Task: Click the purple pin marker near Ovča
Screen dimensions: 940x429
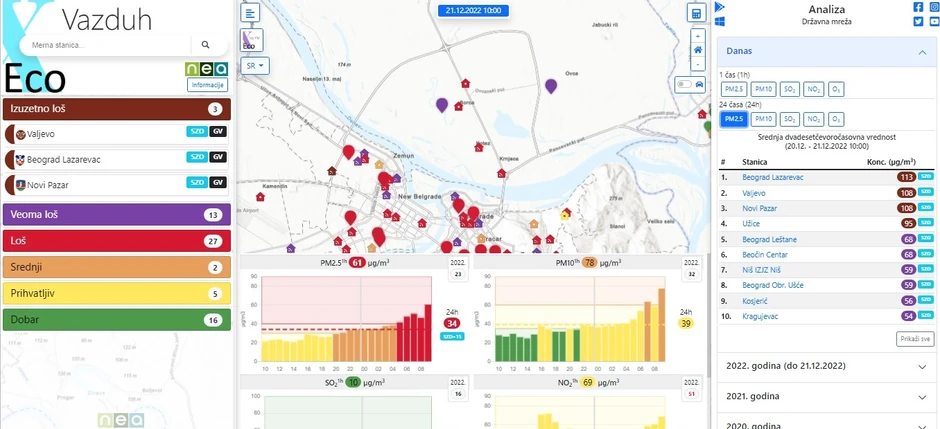Action: tap(551, 86)
